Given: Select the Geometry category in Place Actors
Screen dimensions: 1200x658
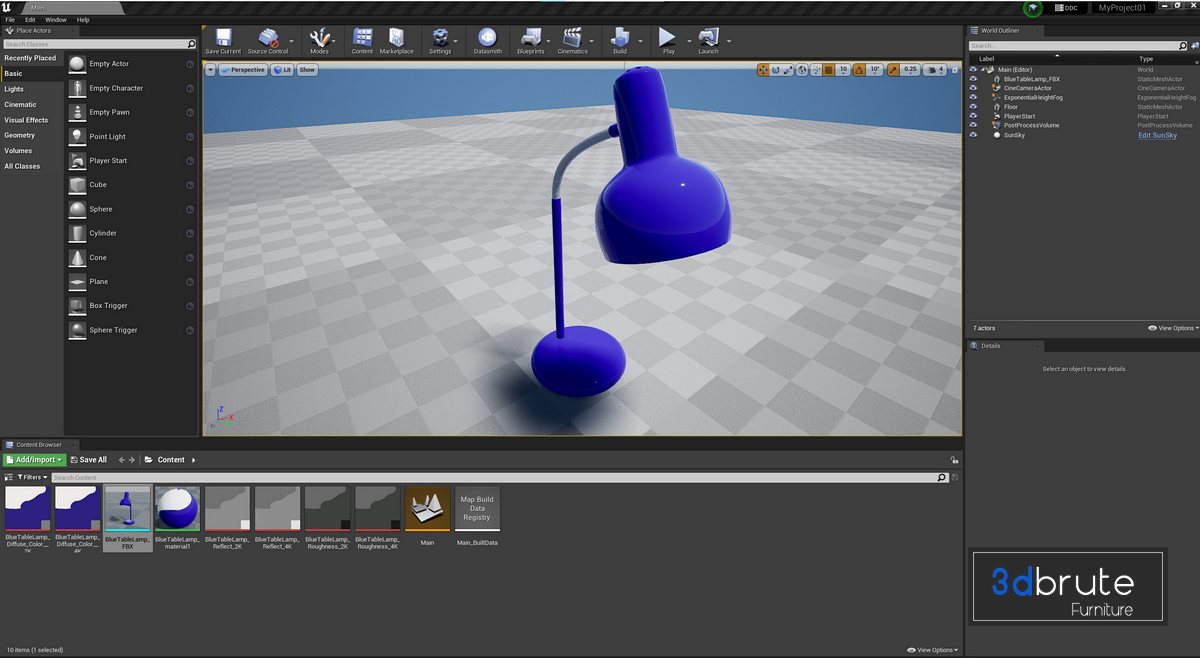Looking at the screenshot, I should (20, 135).
